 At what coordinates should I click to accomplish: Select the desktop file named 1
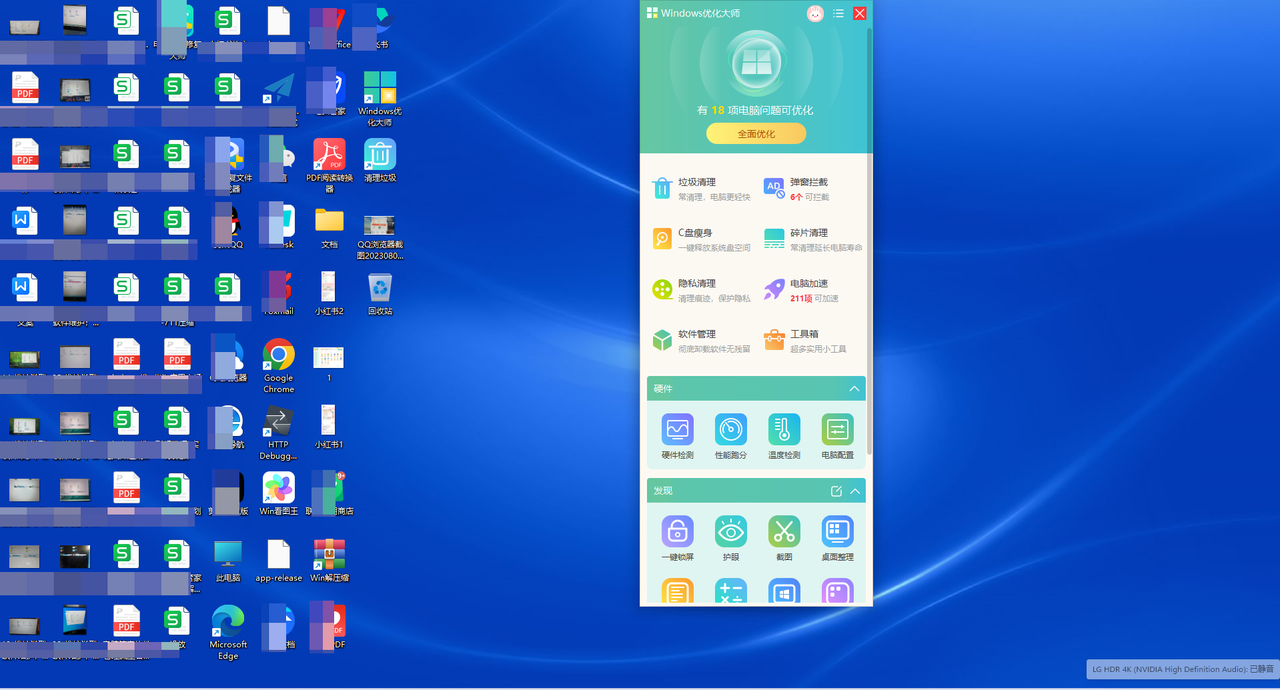329,363
